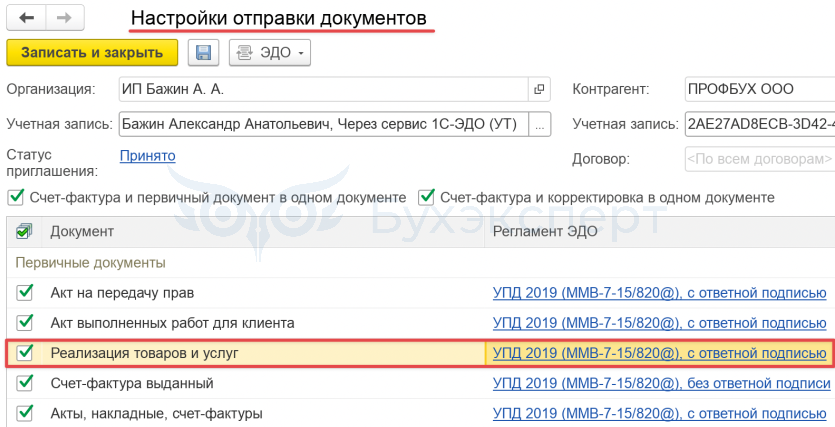Click the Контрагент field with ПРОФБУХ ООО
Screen dimensions: 835x427
pyautogui.click(x=759, y=89)
